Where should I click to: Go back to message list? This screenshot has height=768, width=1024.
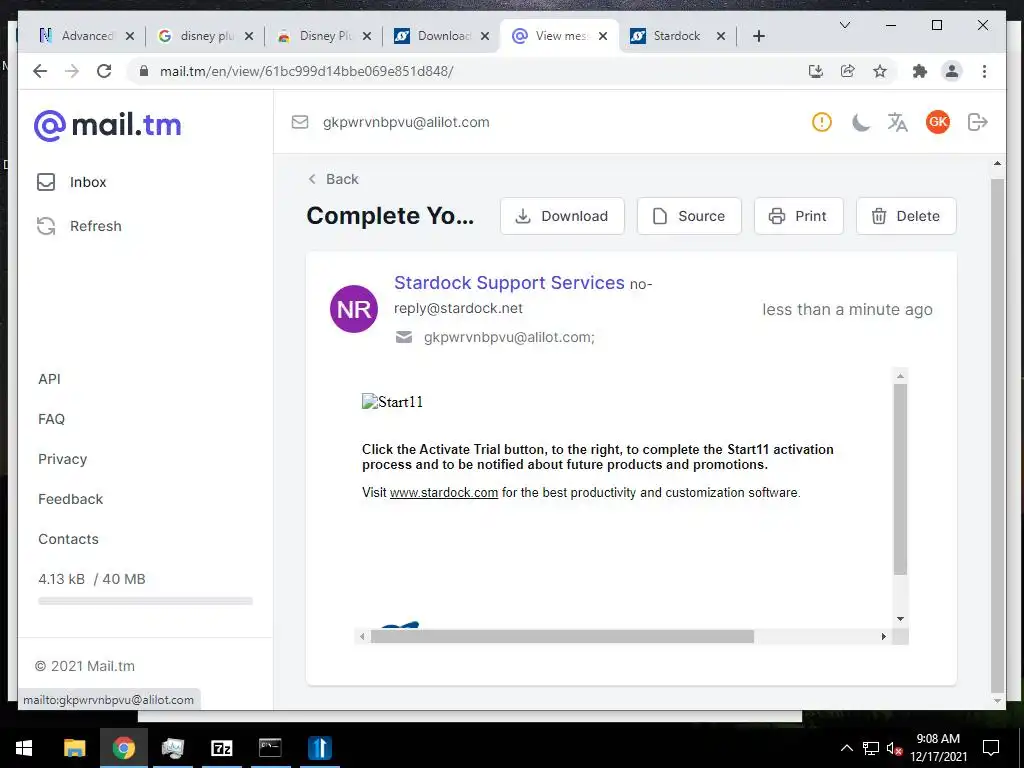point(333,179)
